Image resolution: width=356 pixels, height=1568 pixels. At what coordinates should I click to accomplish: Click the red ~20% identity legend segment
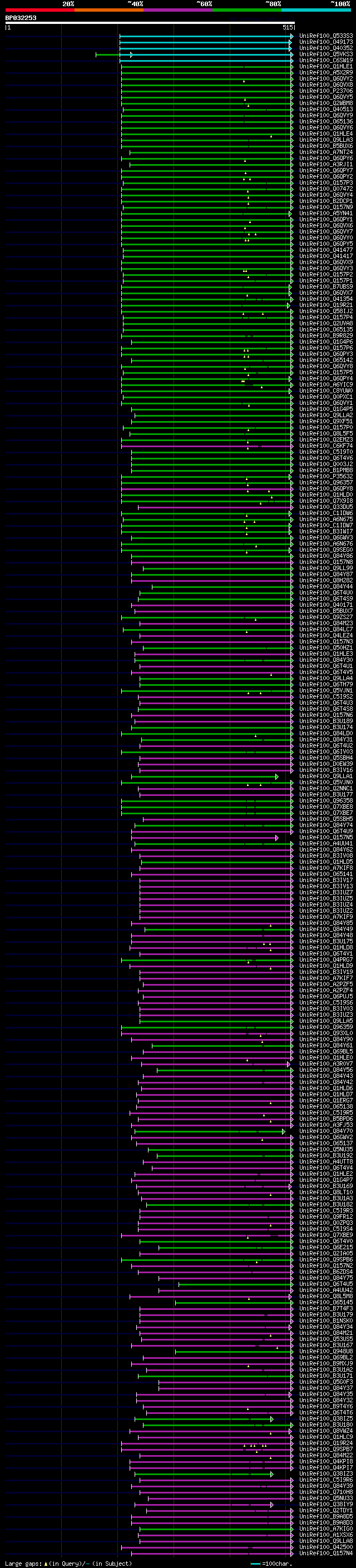[x=39, y=10]
